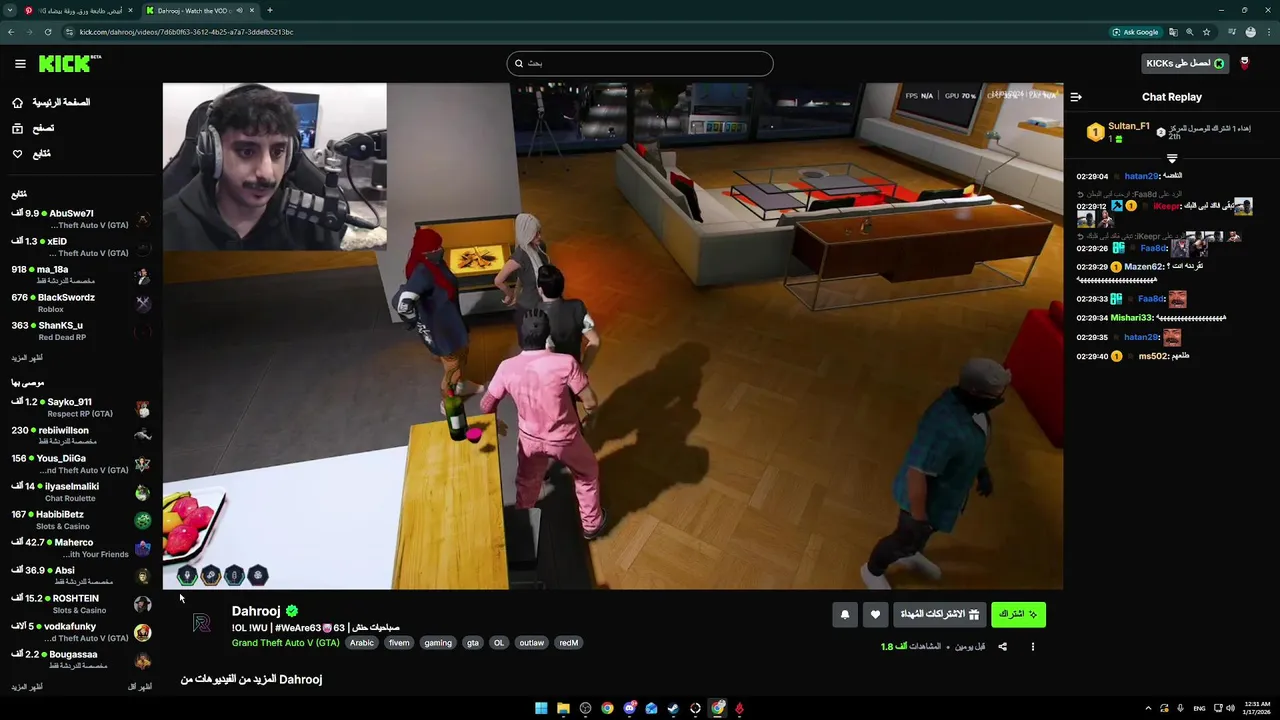1280x720 pixels.
Task: Open the home page sidebar icon
Action: tap(17, 102)
